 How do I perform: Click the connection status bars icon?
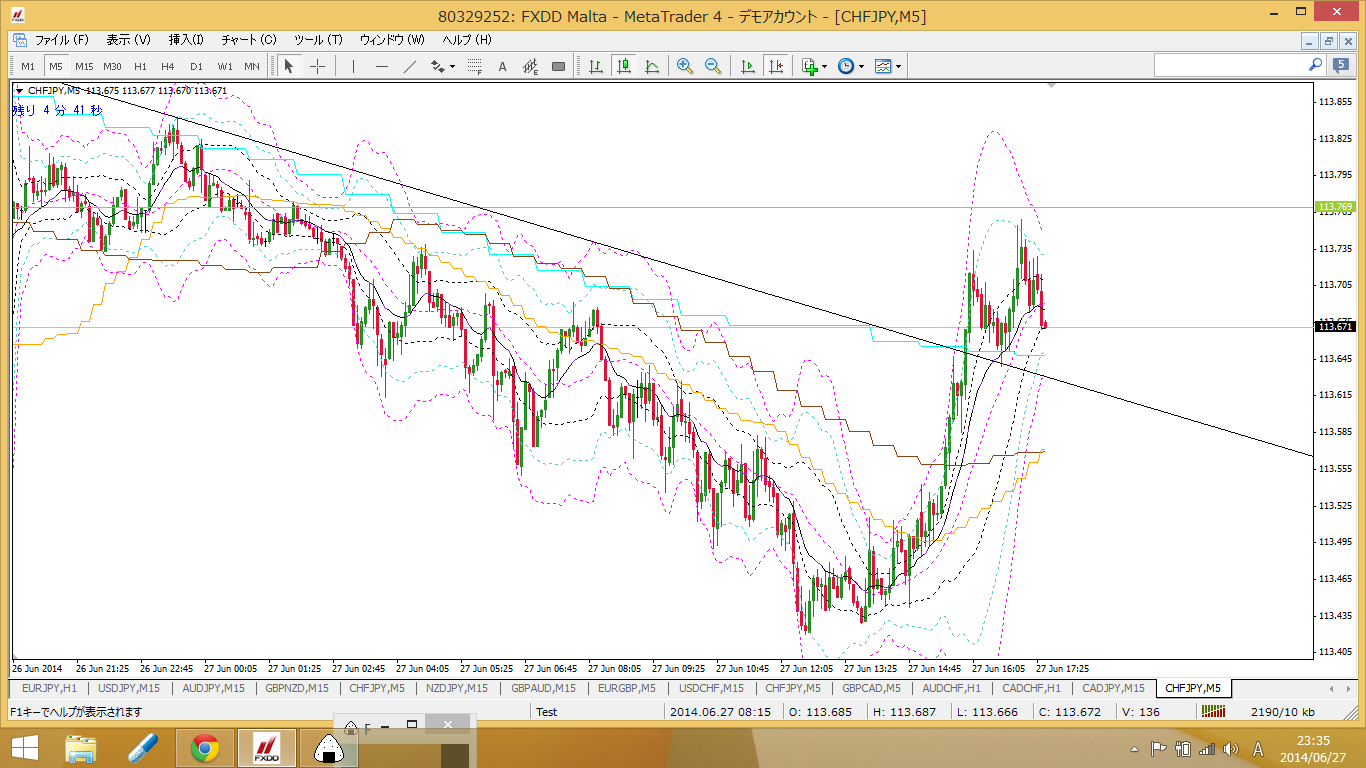[x=1214, y=712]
